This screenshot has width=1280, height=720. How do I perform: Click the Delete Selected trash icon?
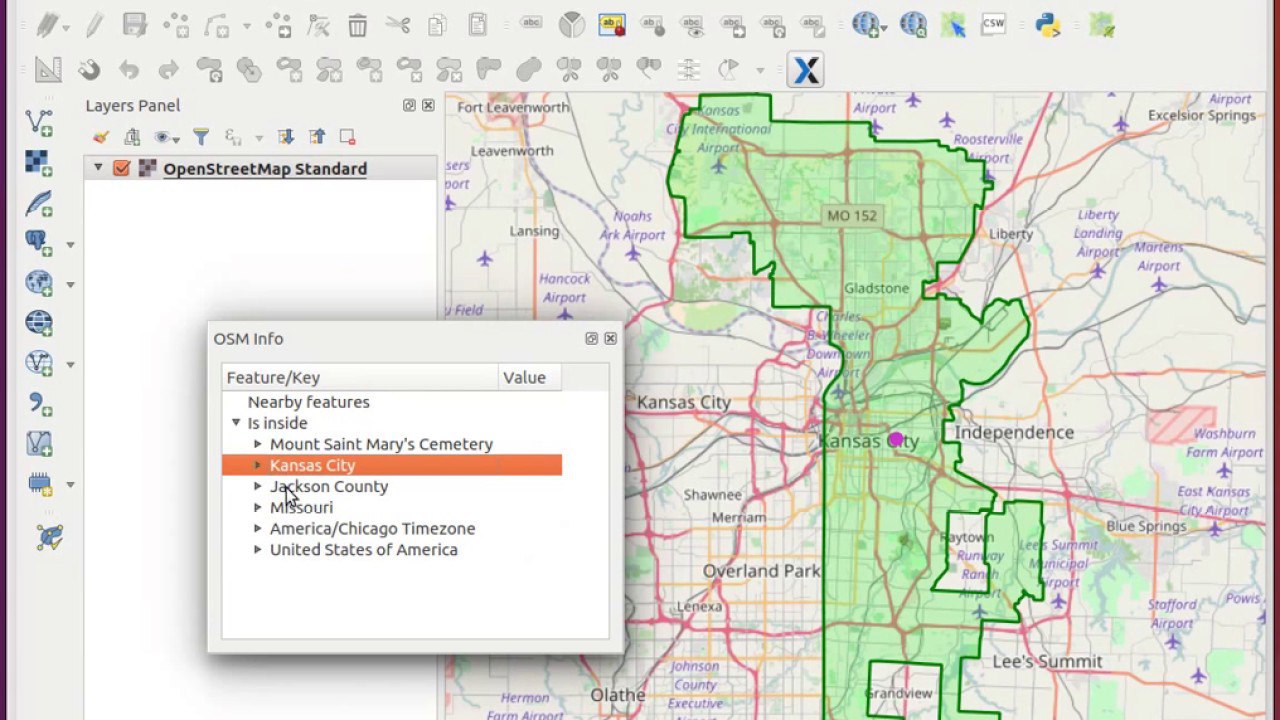coord(357,25)
